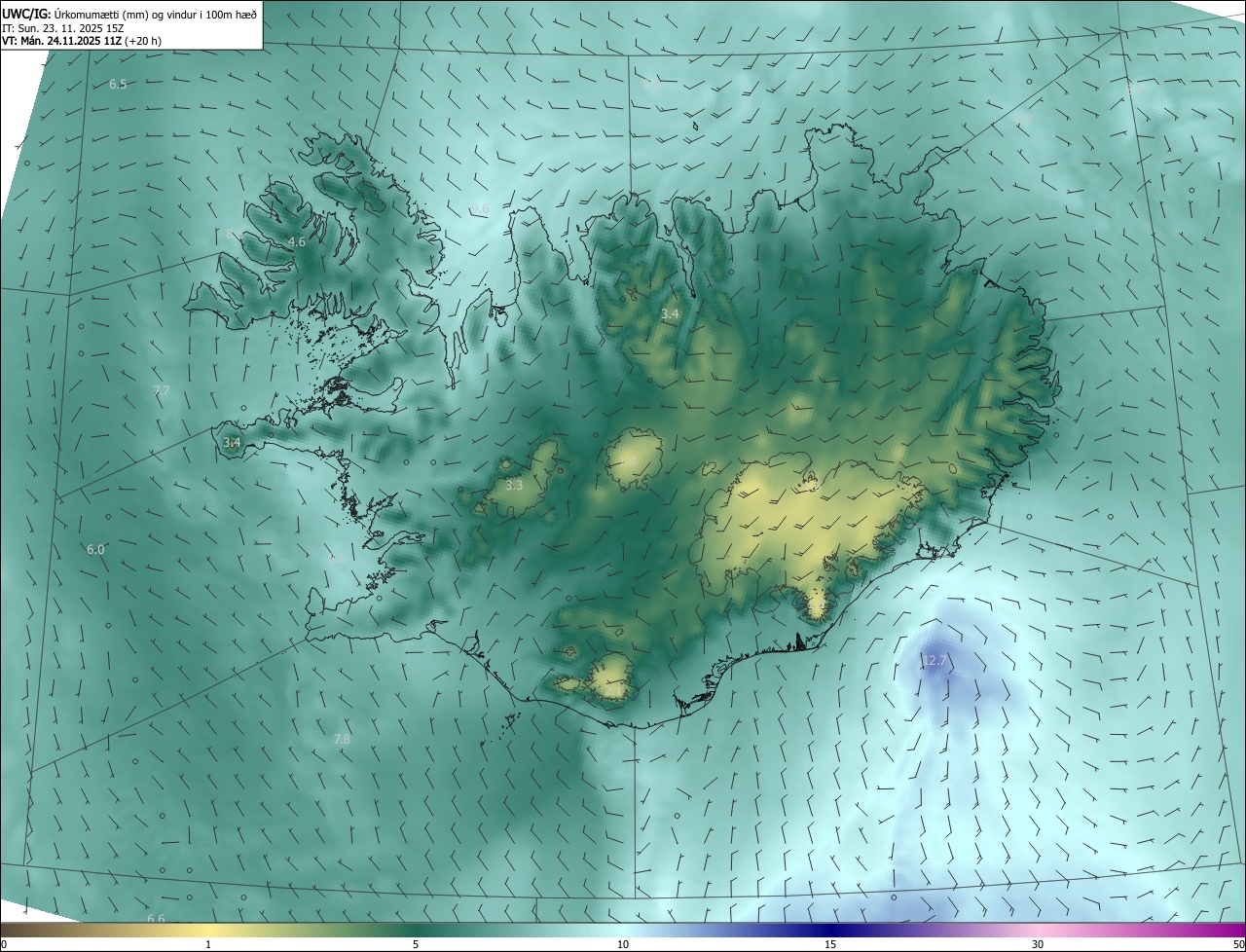The width and height of the screenshot is (1246, 952).
Task: Click the '6.0' value label
Action: click(95, 549)
